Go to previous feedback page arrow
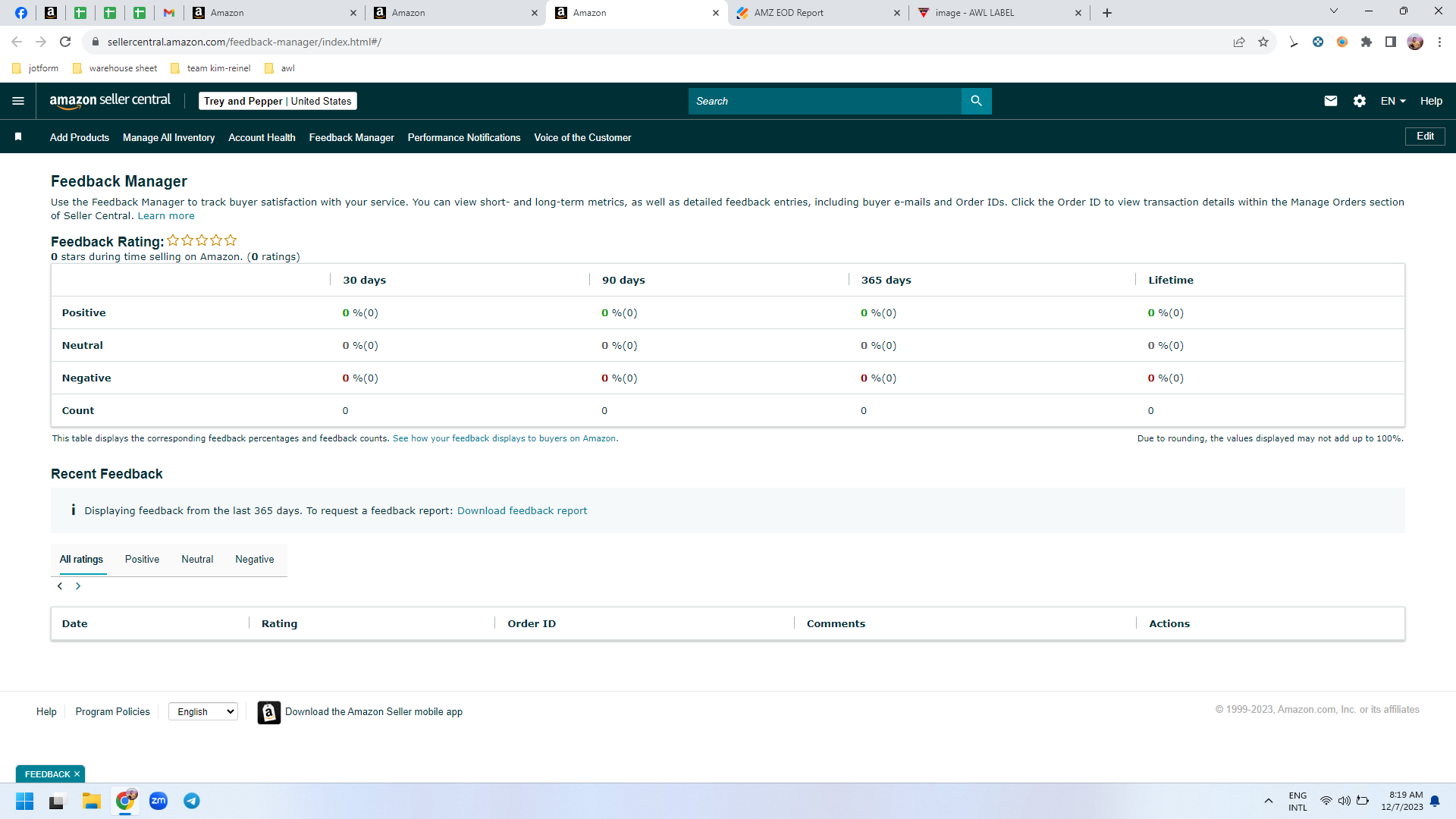 (60, 586)
